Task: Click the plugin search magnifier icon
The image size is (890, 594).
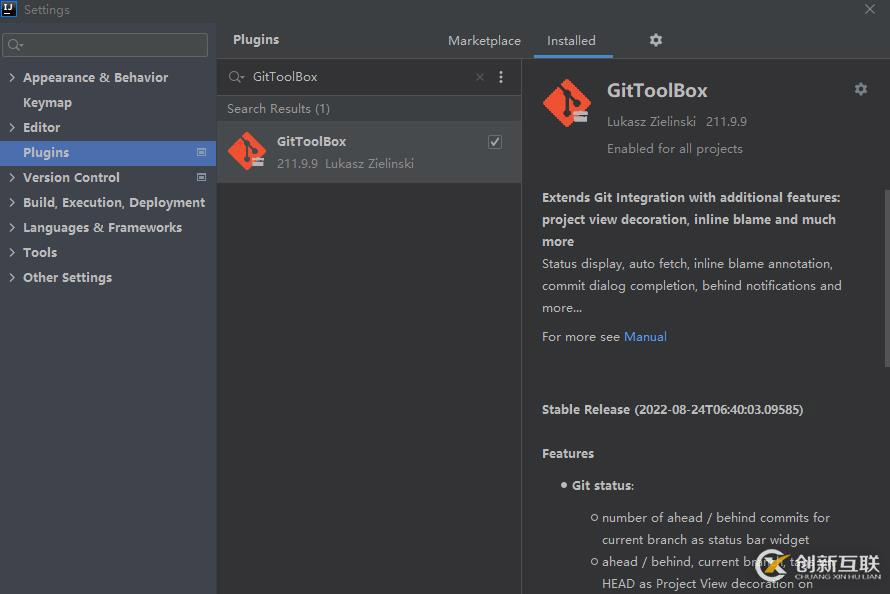Action: [236, 77]
